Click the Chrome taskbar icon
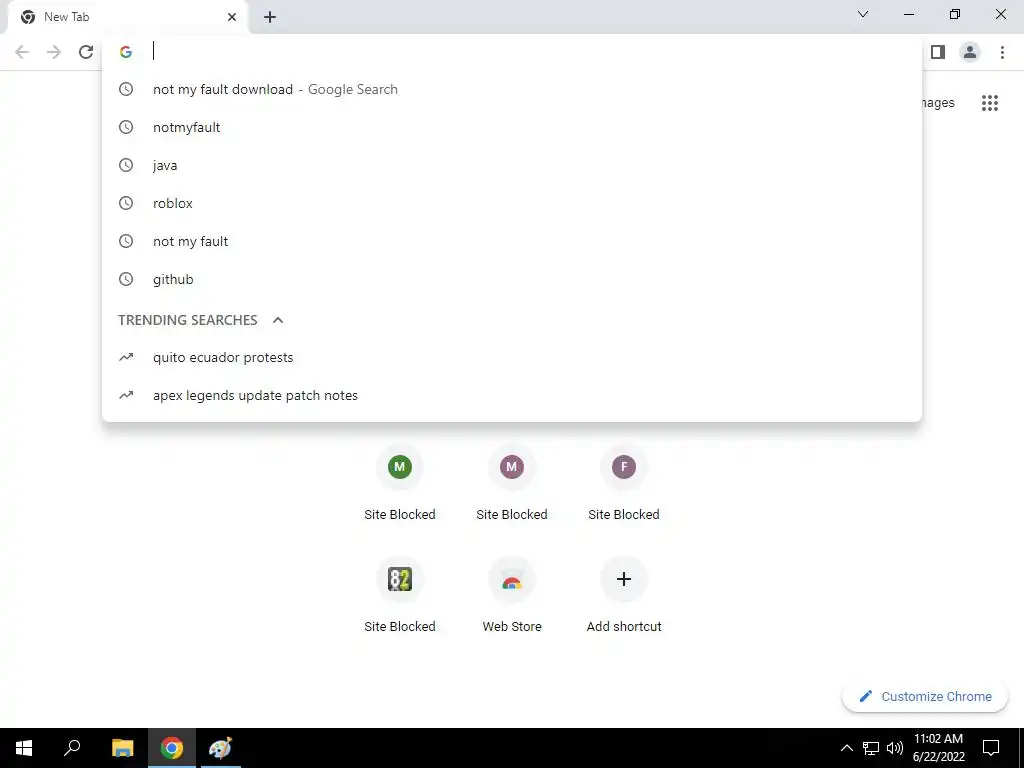The width and height of the screenshot is (1024, 768). click(172, 748)
